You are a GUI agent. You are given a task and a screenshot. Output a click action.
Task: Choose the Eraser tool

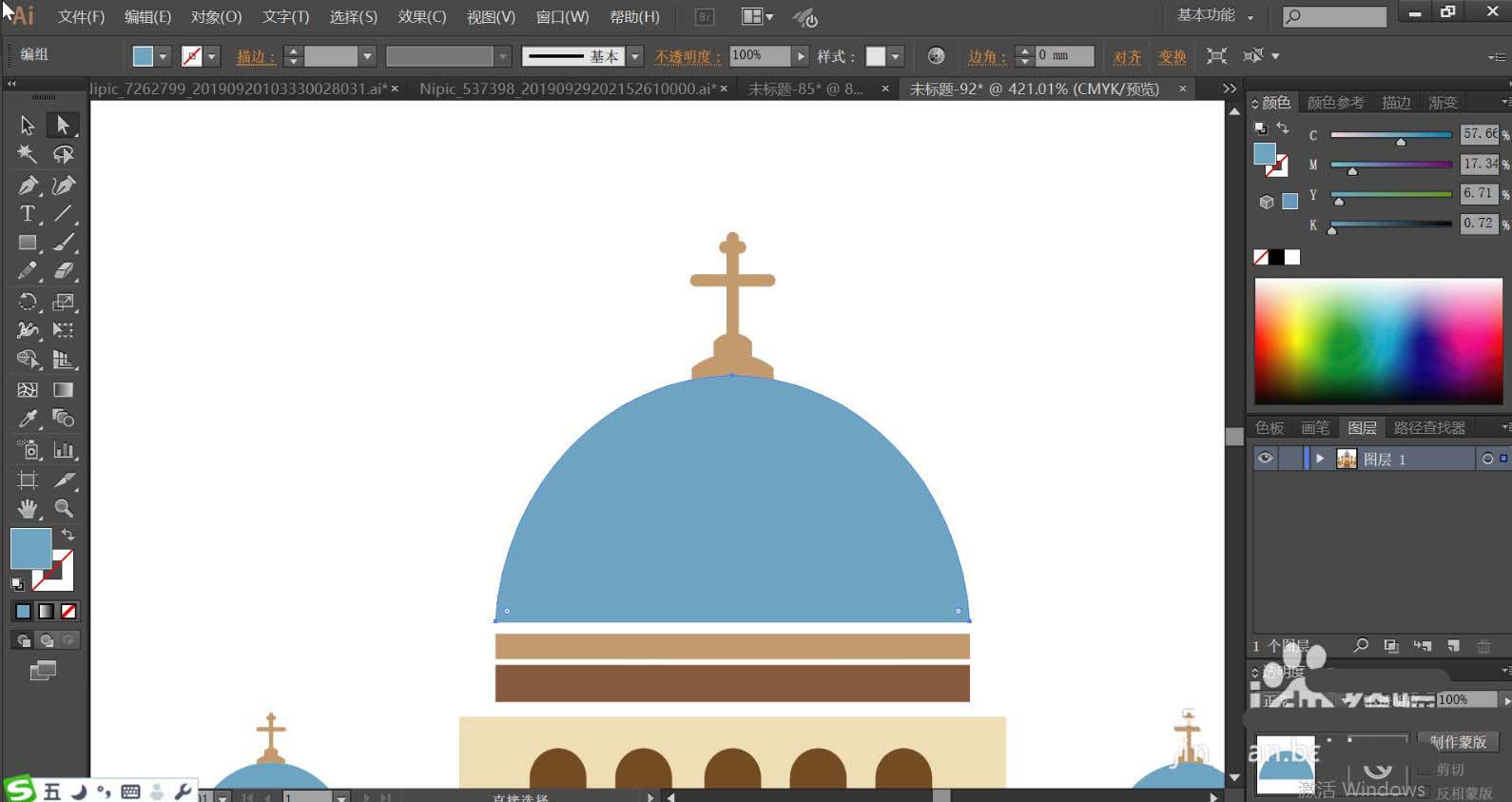click(63, 271)
